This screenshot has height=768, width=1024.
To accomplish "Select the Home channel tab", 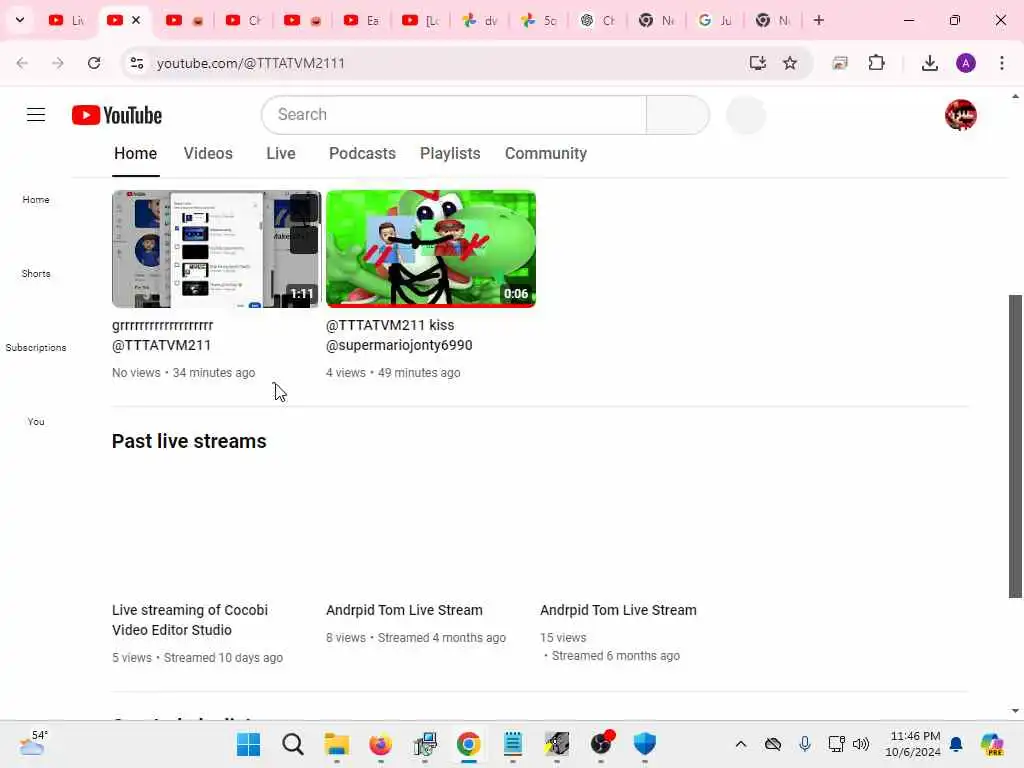I will 135,153.
